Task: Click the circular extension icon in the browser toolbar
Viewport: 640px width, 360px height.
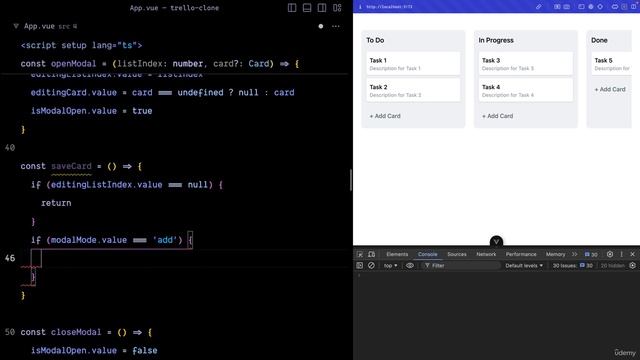Action: 591,7
